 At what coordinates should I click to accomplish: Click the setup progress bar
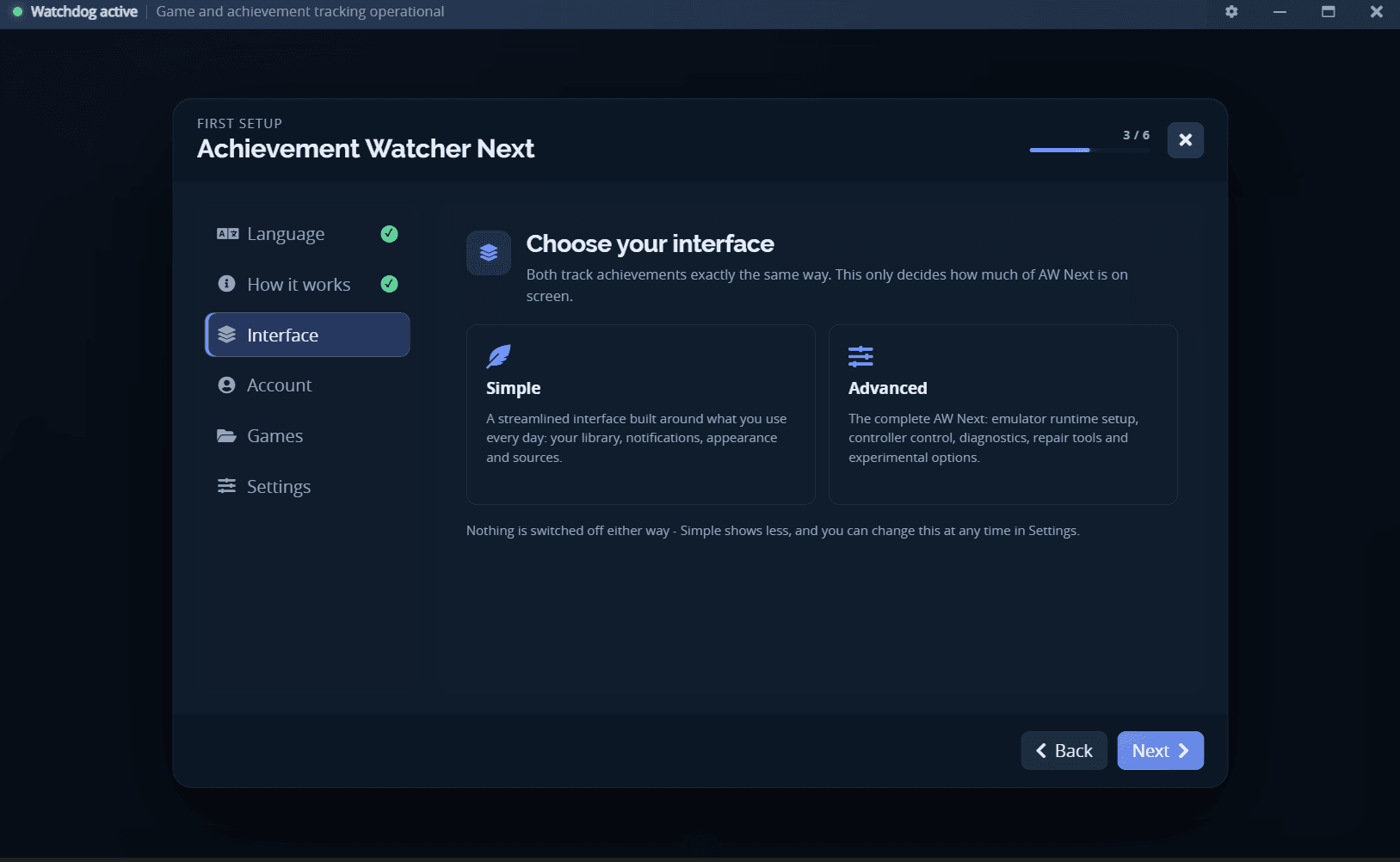click(1089, 151)
